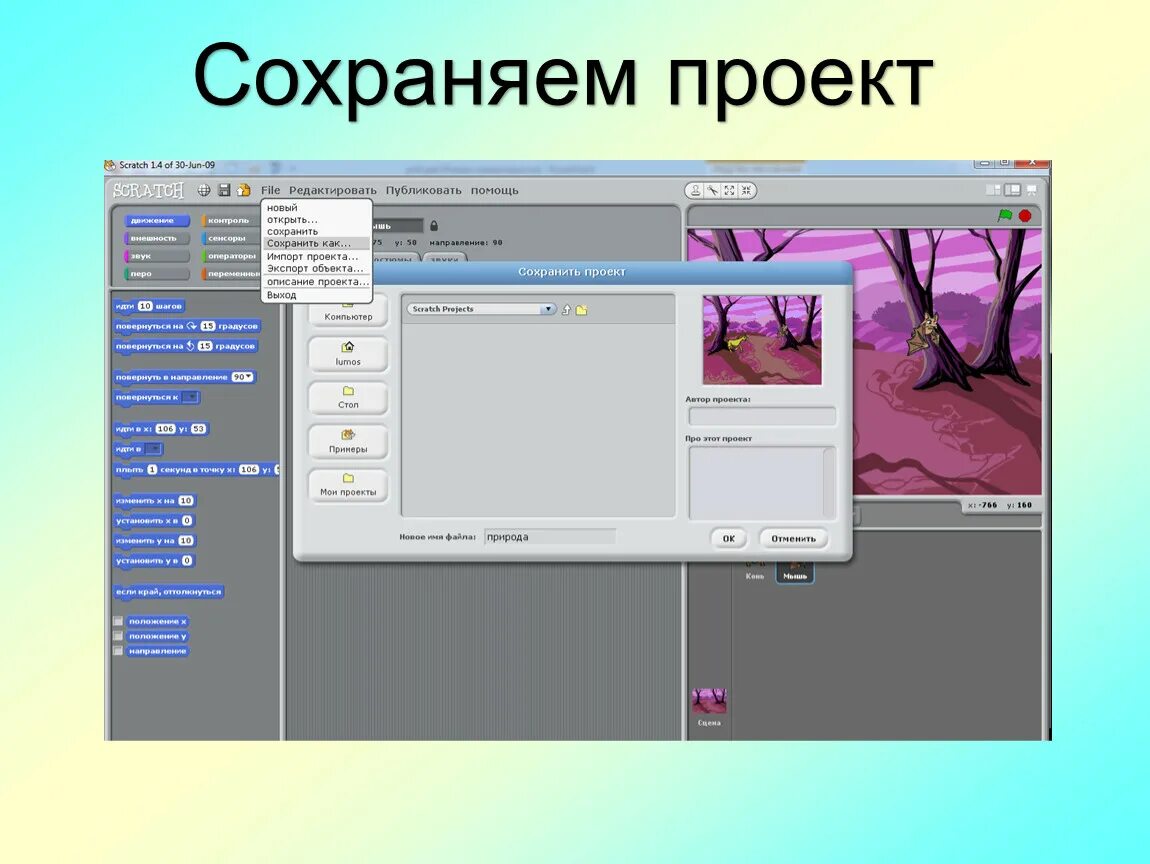Click Отменить to cancel saving
The height and width of the screenshot is (864, 1150).
click(793, 538)
